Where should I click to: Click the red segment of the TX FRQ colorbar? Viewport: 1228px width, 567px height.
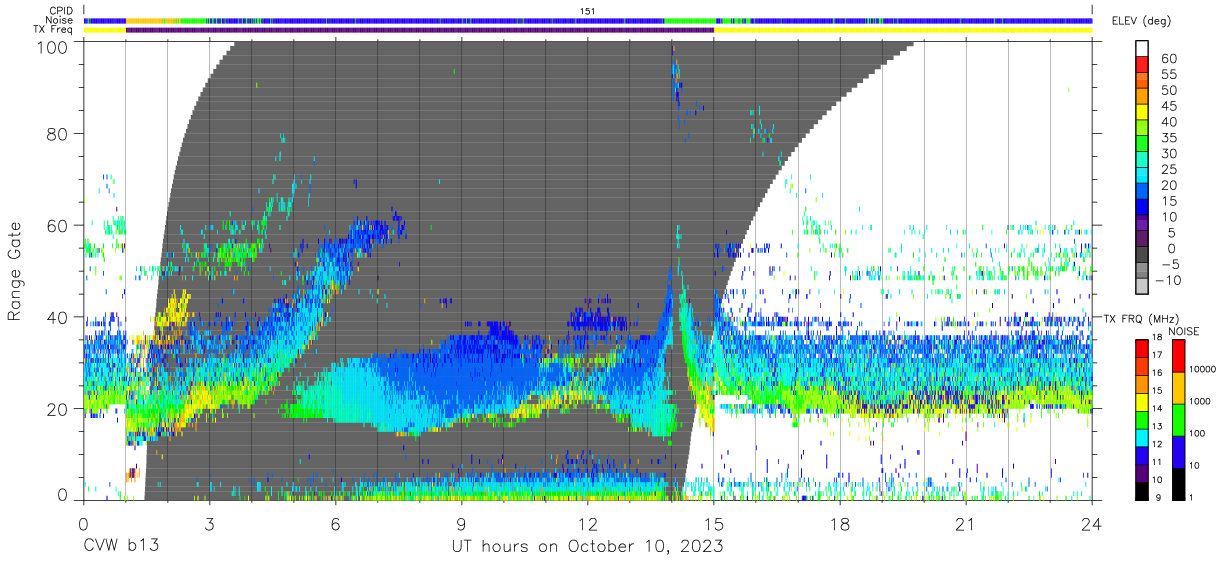pos(1142,348)
